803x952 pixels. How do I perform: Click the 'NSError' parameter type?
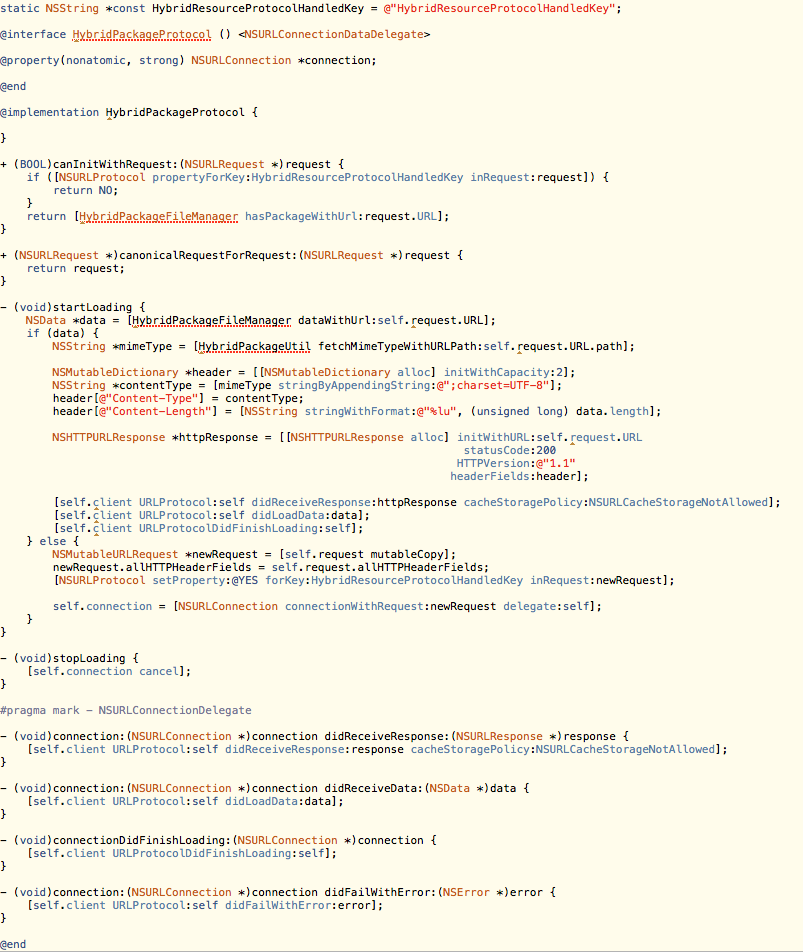point(466,892)
